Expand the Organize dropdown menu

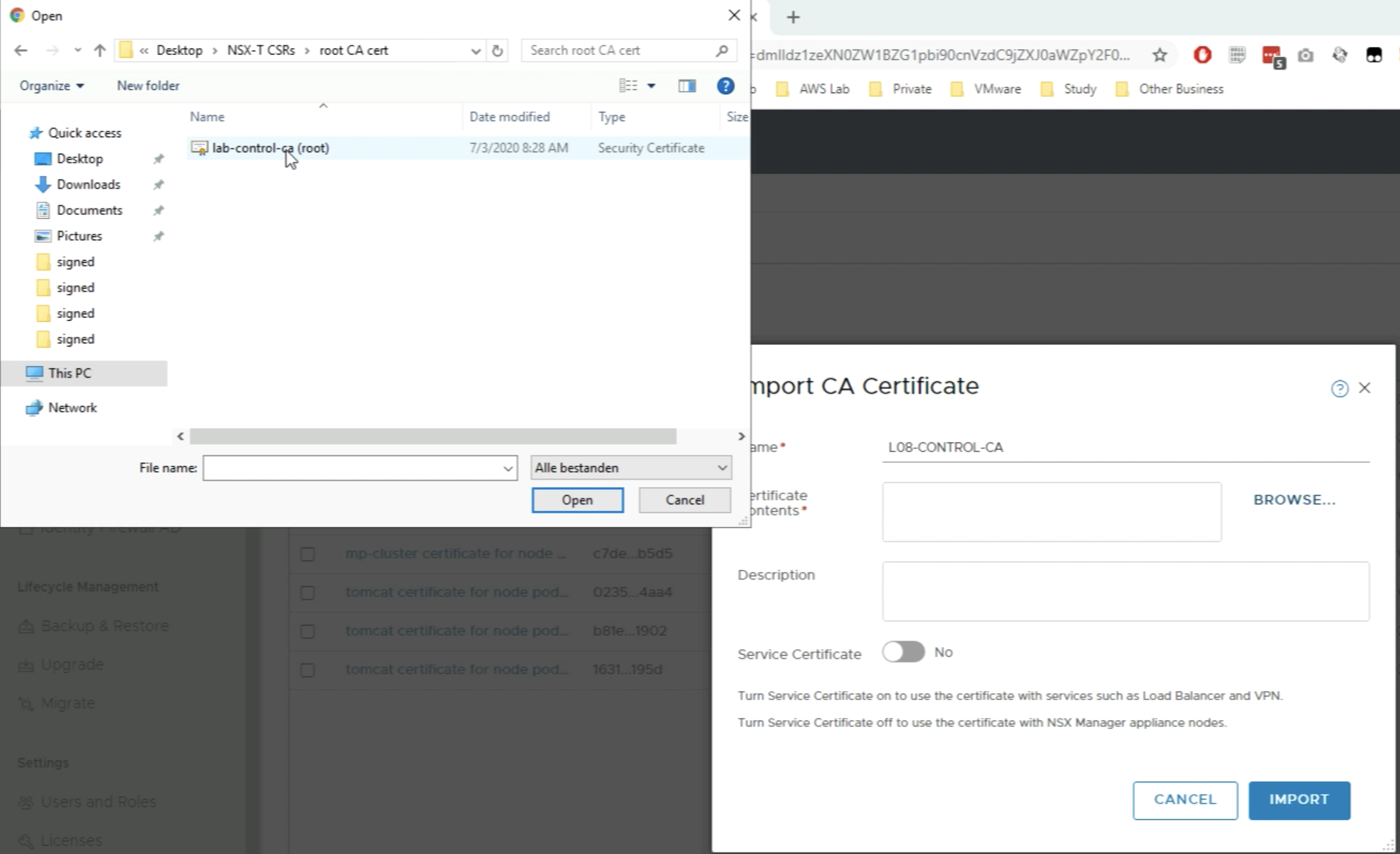pyautogui.click(x=51, y=86)
